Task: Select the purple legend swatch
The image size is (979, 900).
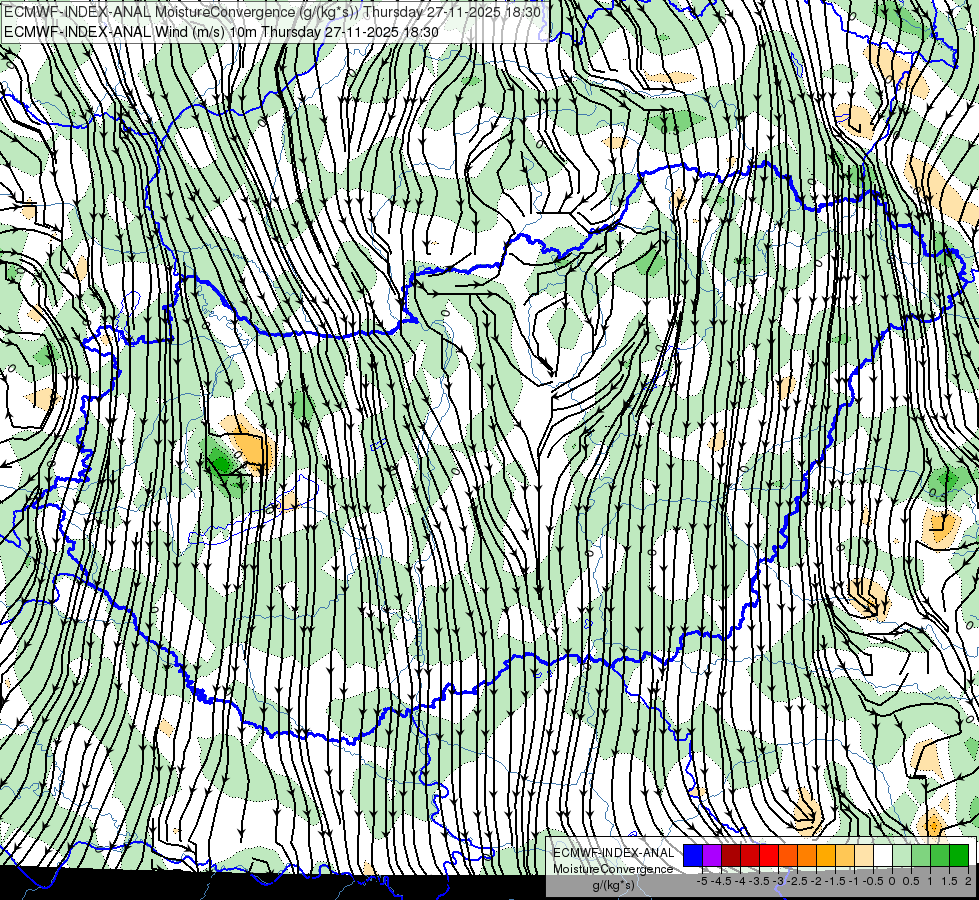Action: (712, 855)
